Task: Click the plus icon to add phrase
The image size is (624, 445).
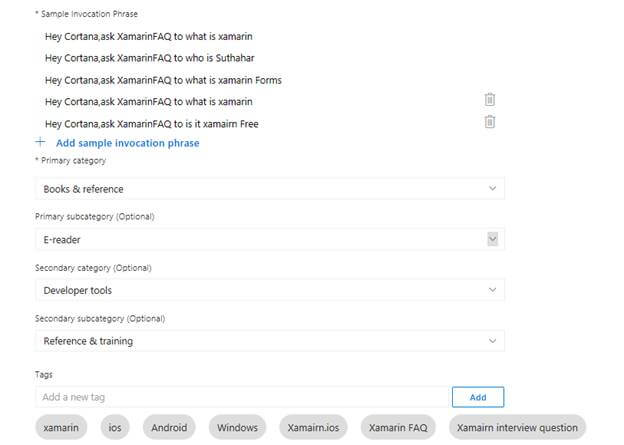Action: pyautogui.click(x=41, y=143)
